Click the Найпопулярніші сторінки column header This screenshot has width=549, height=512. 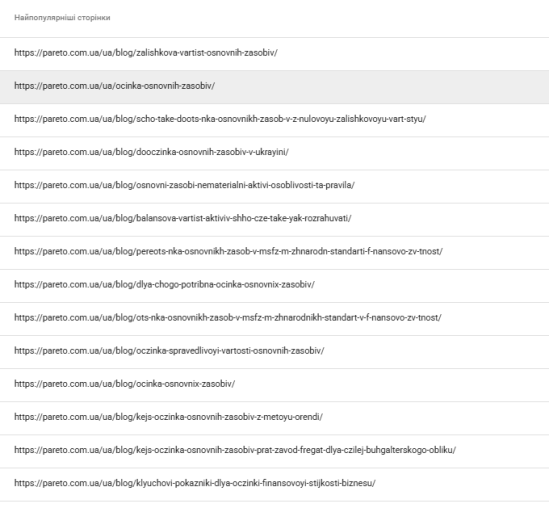[62, 18]
